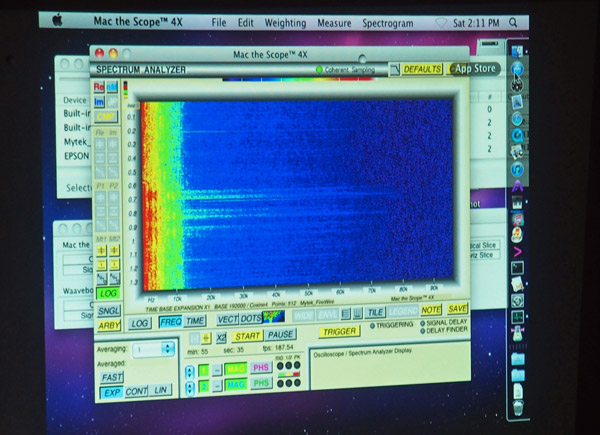Click the X2 expansion button

point(221,337)
